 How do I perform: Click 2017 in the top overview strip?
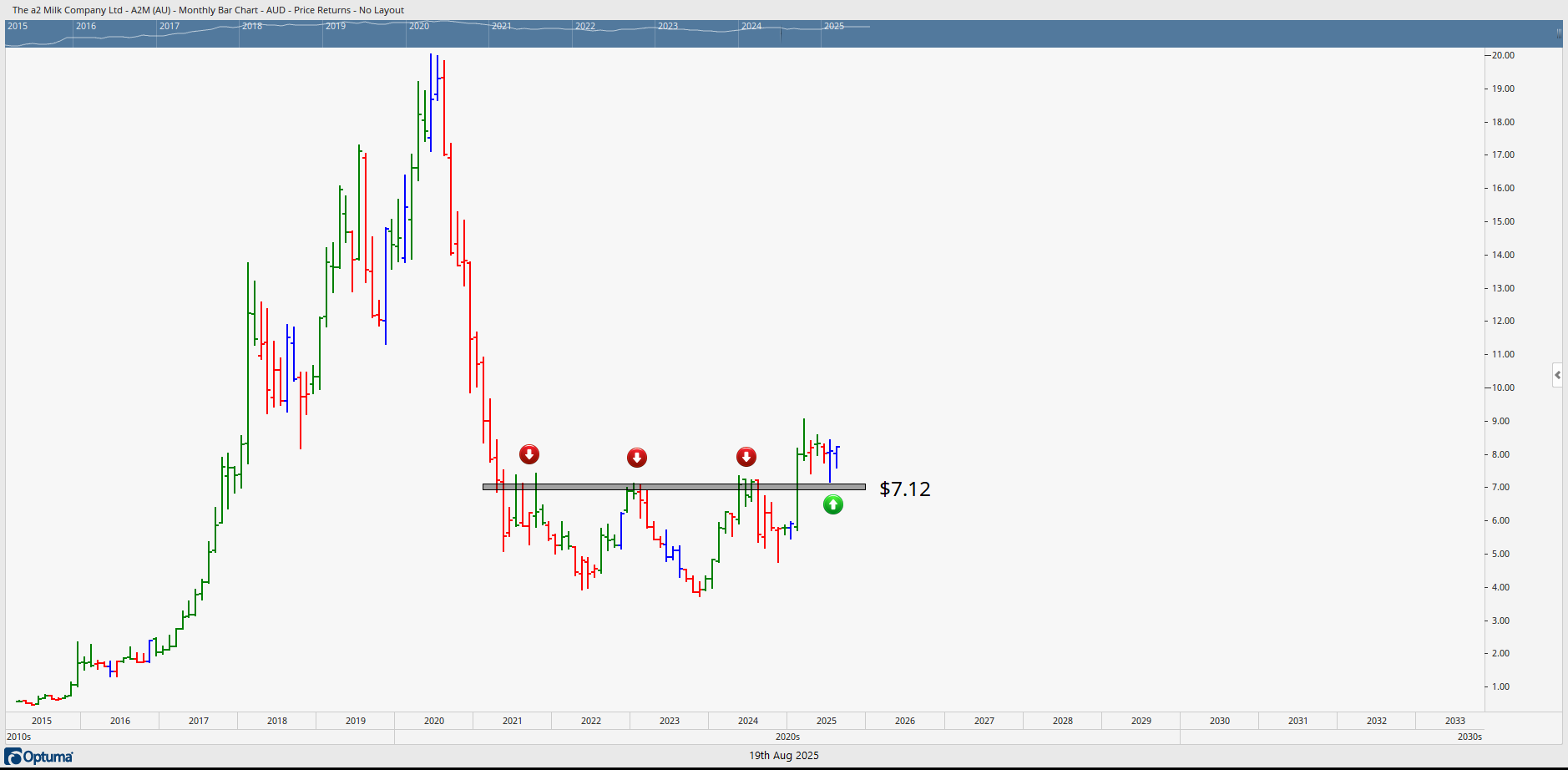click(169, 26)
